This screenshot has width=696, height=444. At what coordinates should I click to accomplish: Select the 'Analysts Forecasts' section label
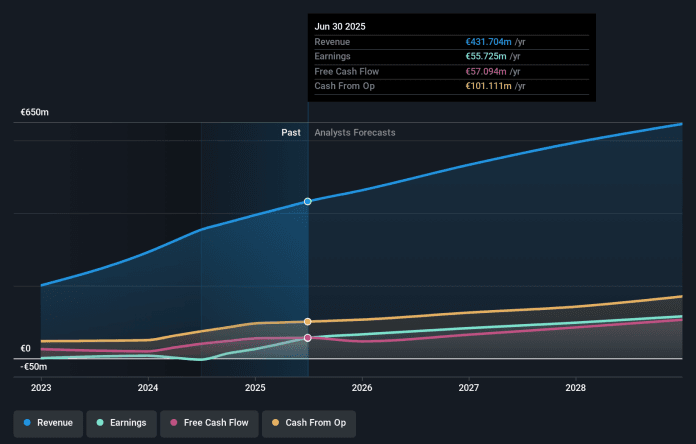354,133
